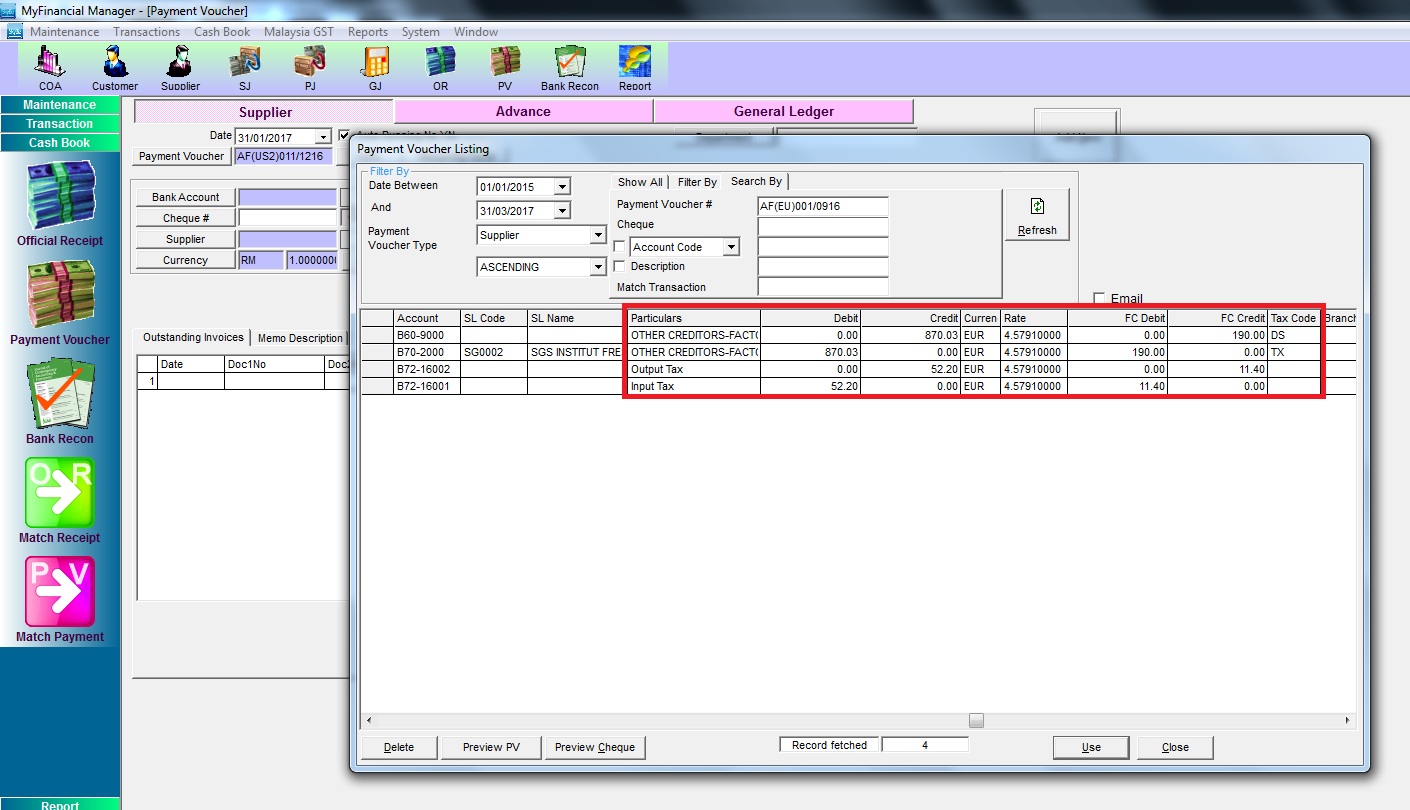Select the GJ calculator icon
The width and height of the screenshot is (1410, 810).
(x=375, y=65)
